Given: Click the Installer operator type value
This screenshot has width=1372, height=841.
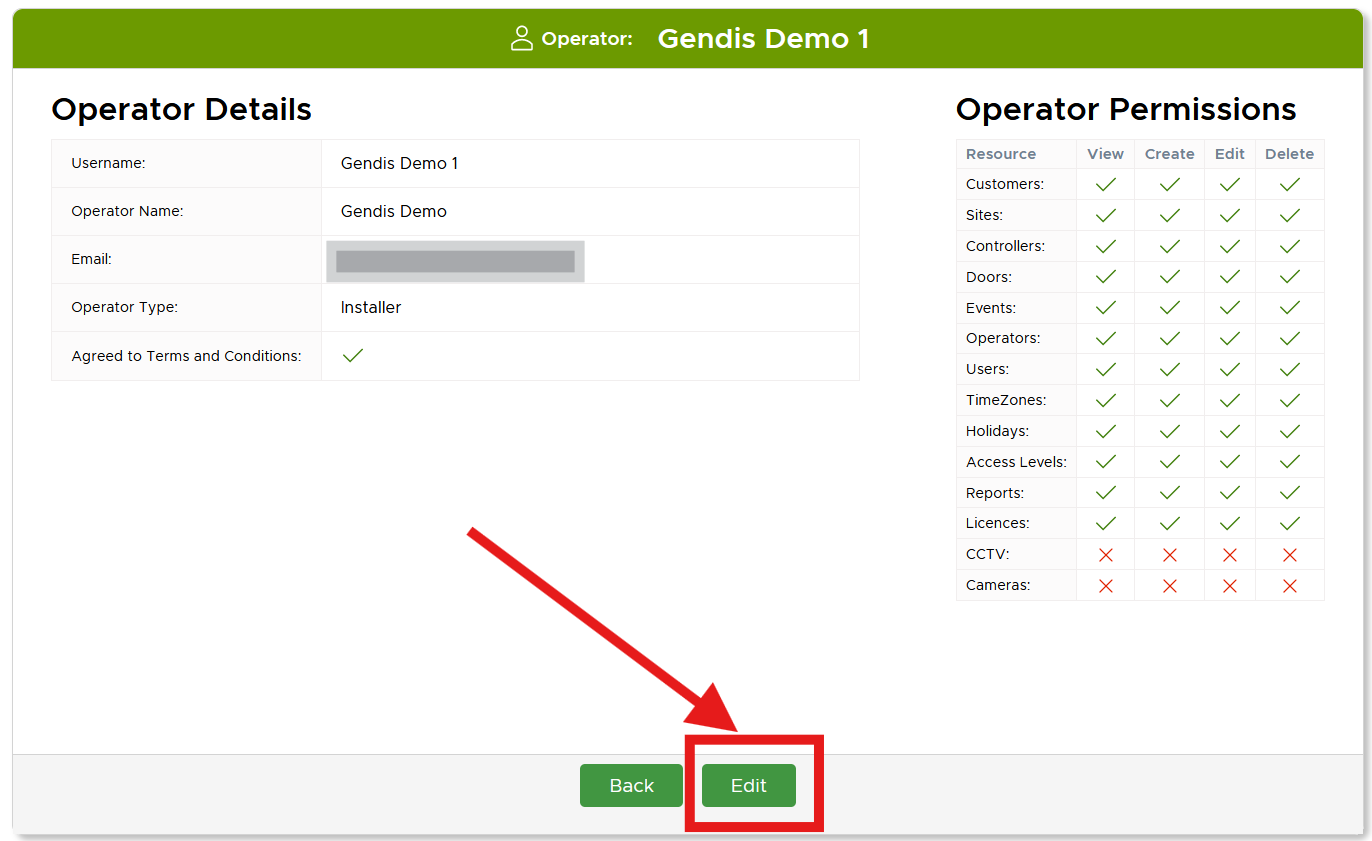Looking at the screenshot, I should point(371,308).
